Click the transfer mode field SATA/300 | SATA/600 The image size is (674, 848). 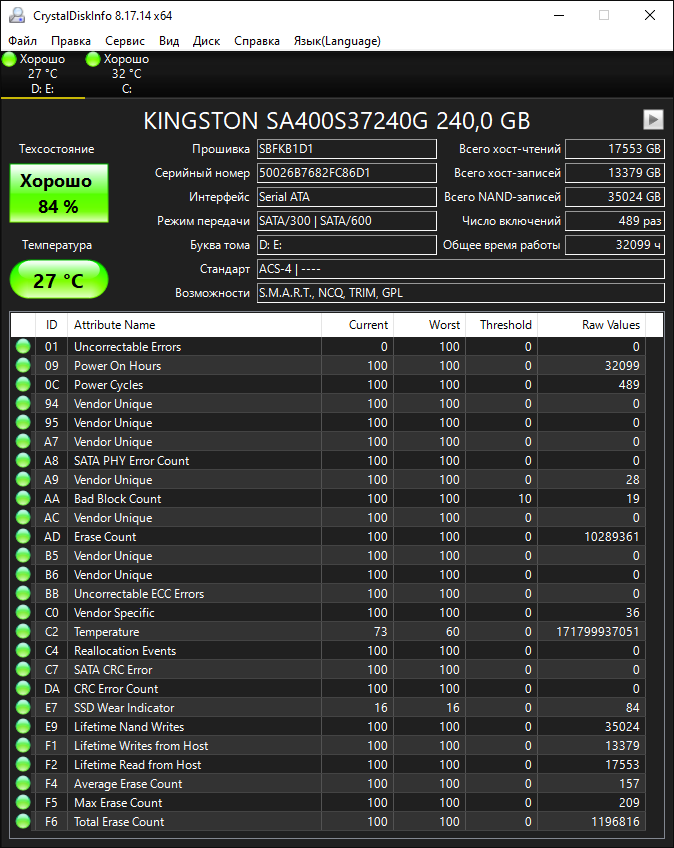[347, 221]
